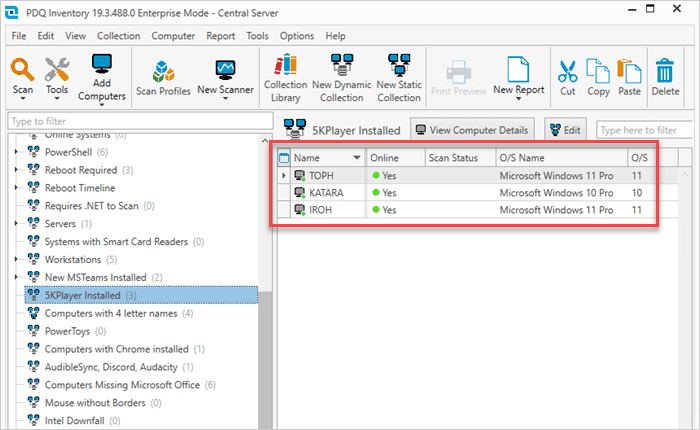The height and width of the screenshot is (430, 700).
Task: Click View Computer Details button
Action: point(472,130)
